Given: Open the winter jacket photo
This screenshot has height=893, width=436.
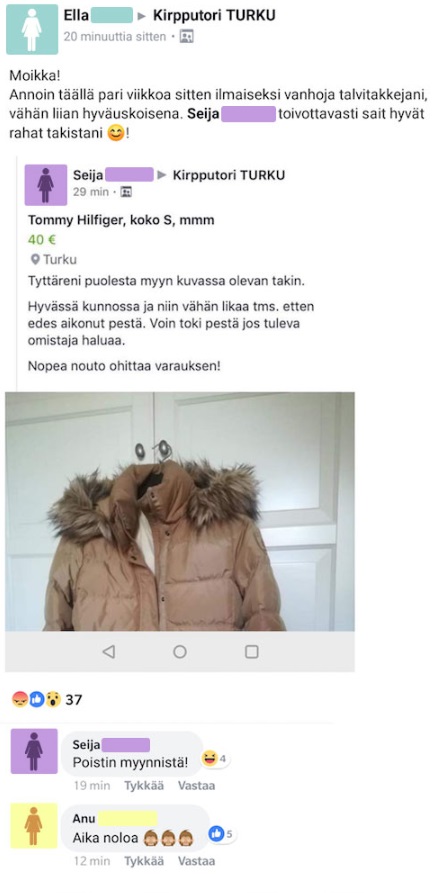Looking at the screenshot, I should pos(180,511).
